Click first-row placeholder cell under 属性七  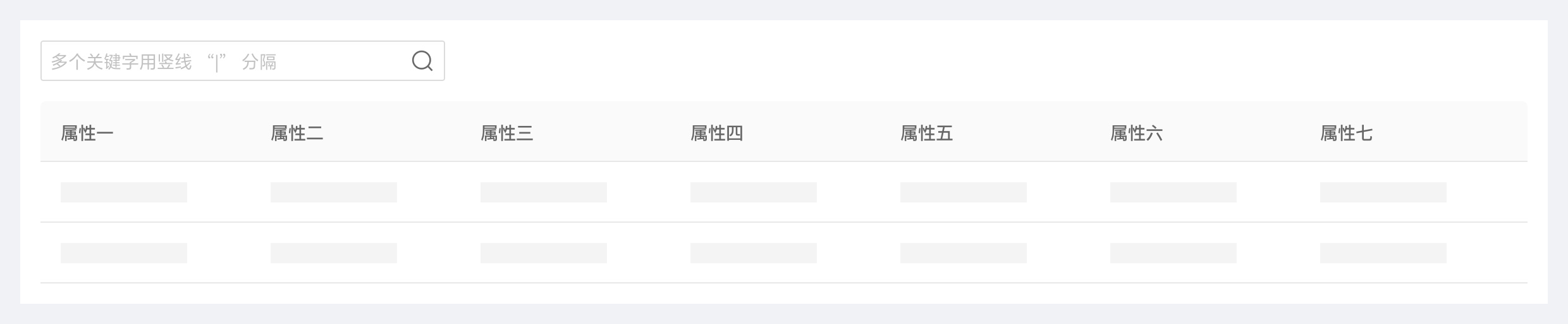pyautogui.click(x=1383, y=192)
